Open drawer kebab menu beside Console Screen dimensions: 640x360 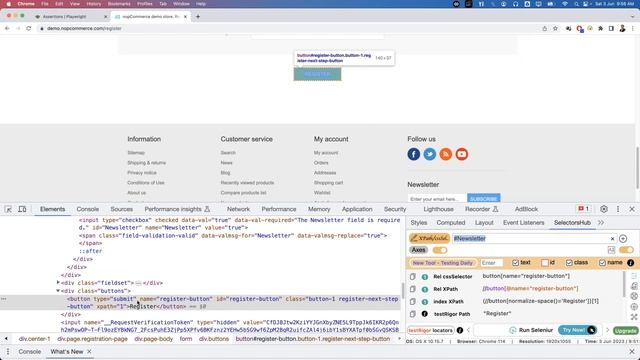[8, 351]
